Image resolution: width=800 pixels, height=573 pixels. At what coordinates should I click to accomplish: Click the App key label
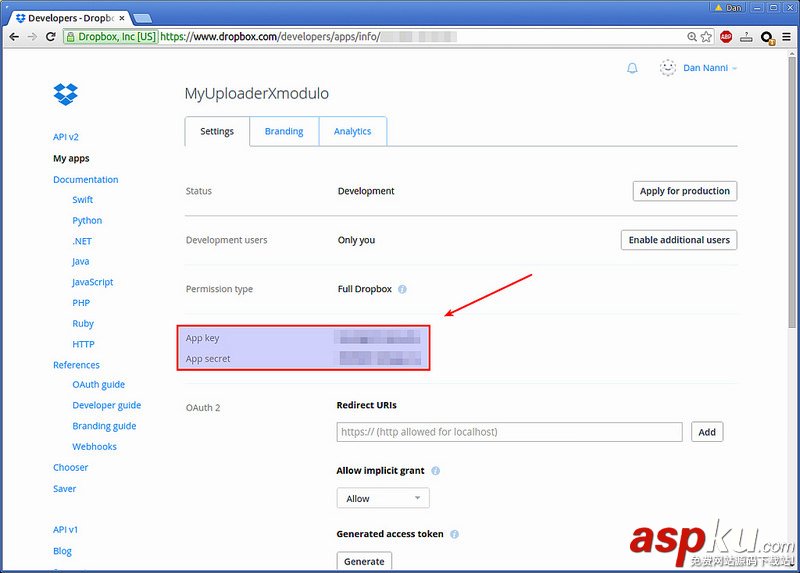coord(203,338)
